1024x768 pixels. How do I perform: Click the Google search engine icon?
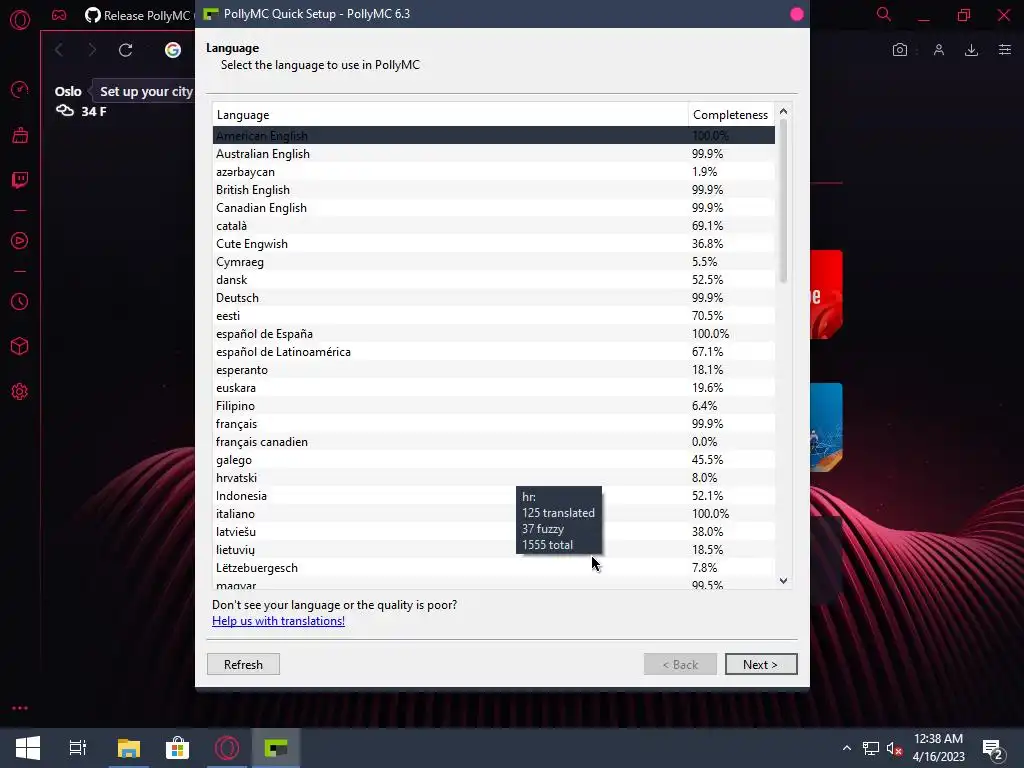tap(172, 50)
